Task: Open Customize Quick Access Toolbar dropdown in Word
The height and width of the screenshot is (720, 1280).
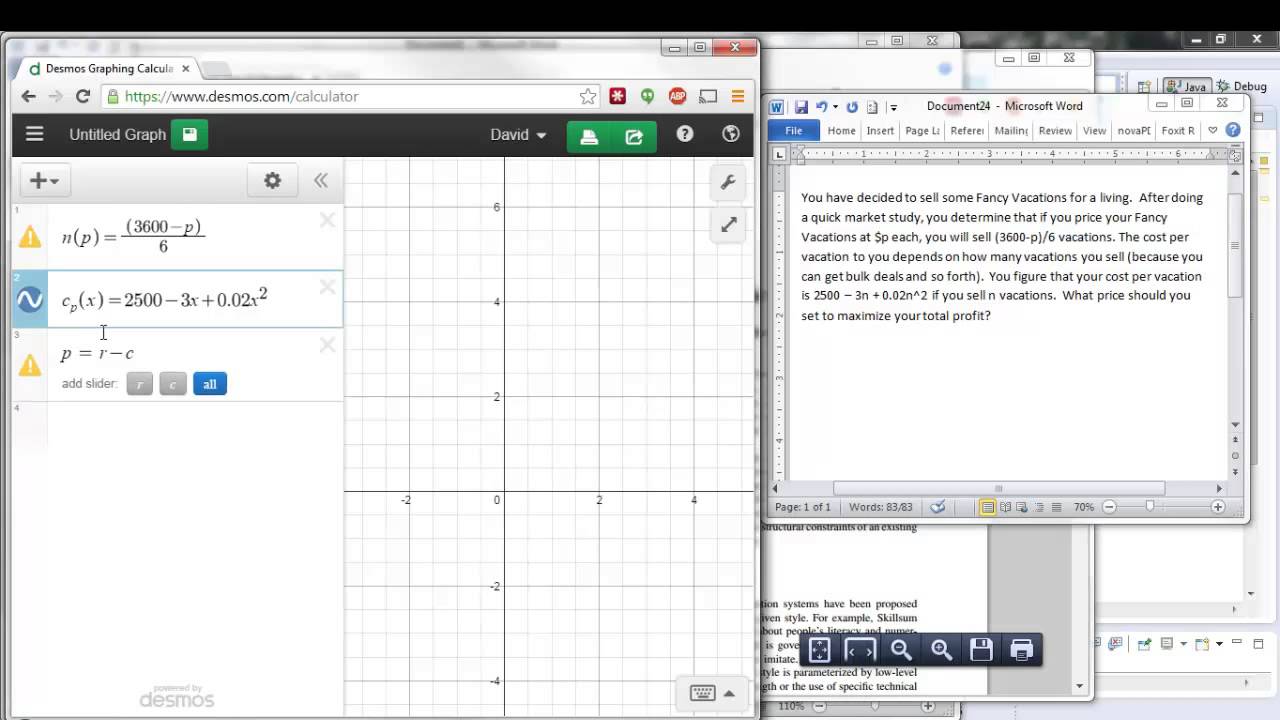Action: [x=893, y=107]
